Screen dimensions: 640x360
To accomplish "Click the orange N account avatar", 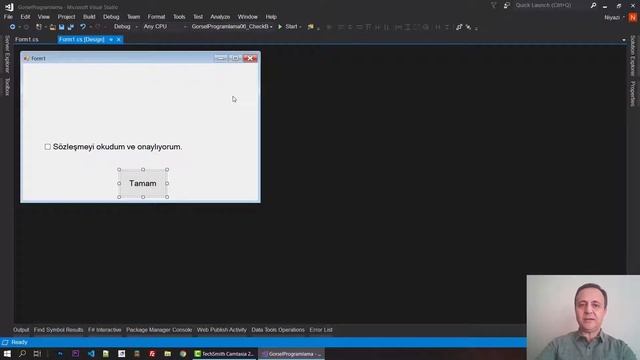I will [633, 18].
